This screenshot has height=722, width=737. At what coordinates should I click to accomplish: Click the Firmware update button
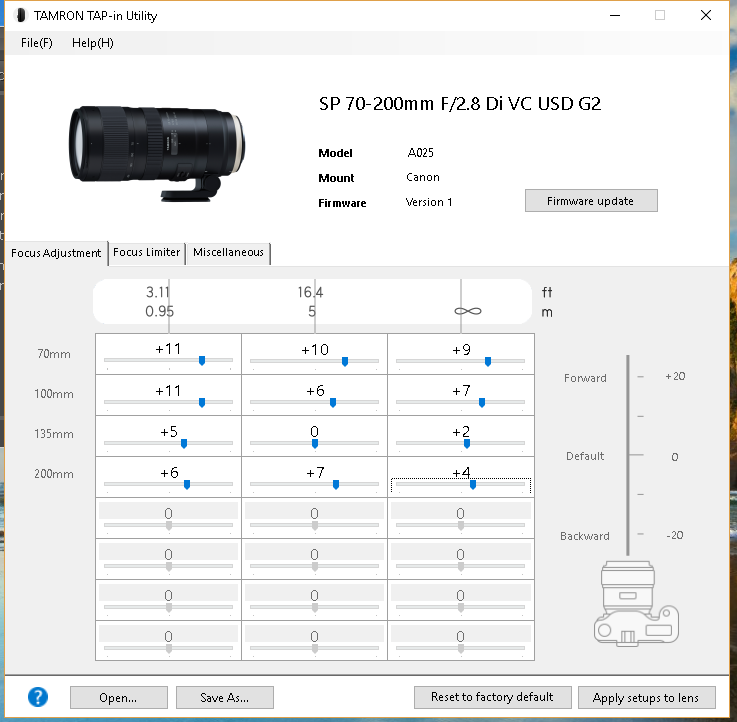[x=591, y=201]
